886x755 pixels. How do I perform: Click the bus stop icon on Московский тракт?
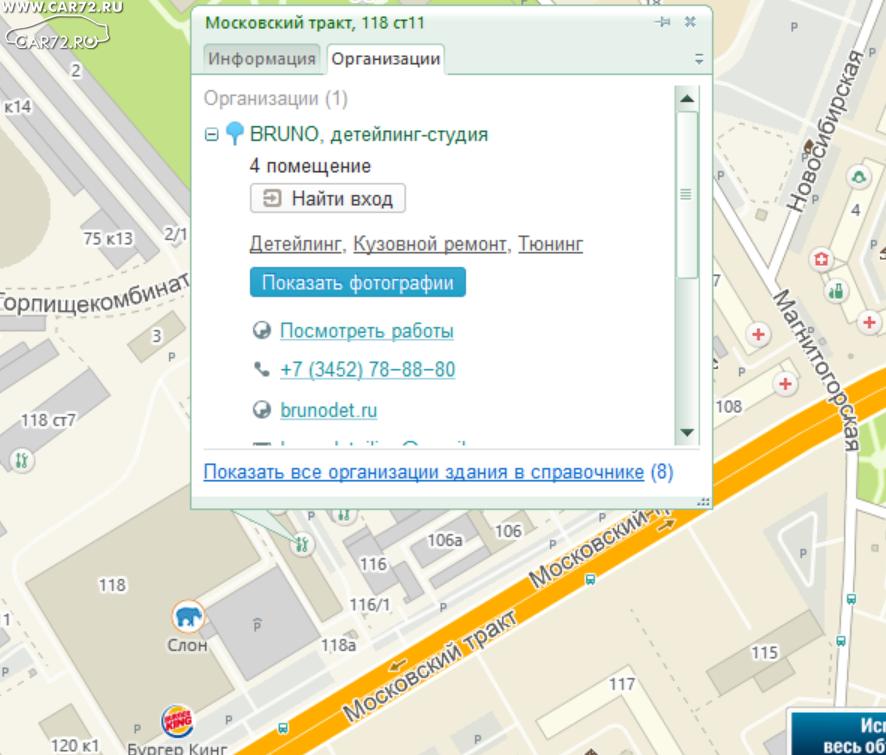(590, 579)
